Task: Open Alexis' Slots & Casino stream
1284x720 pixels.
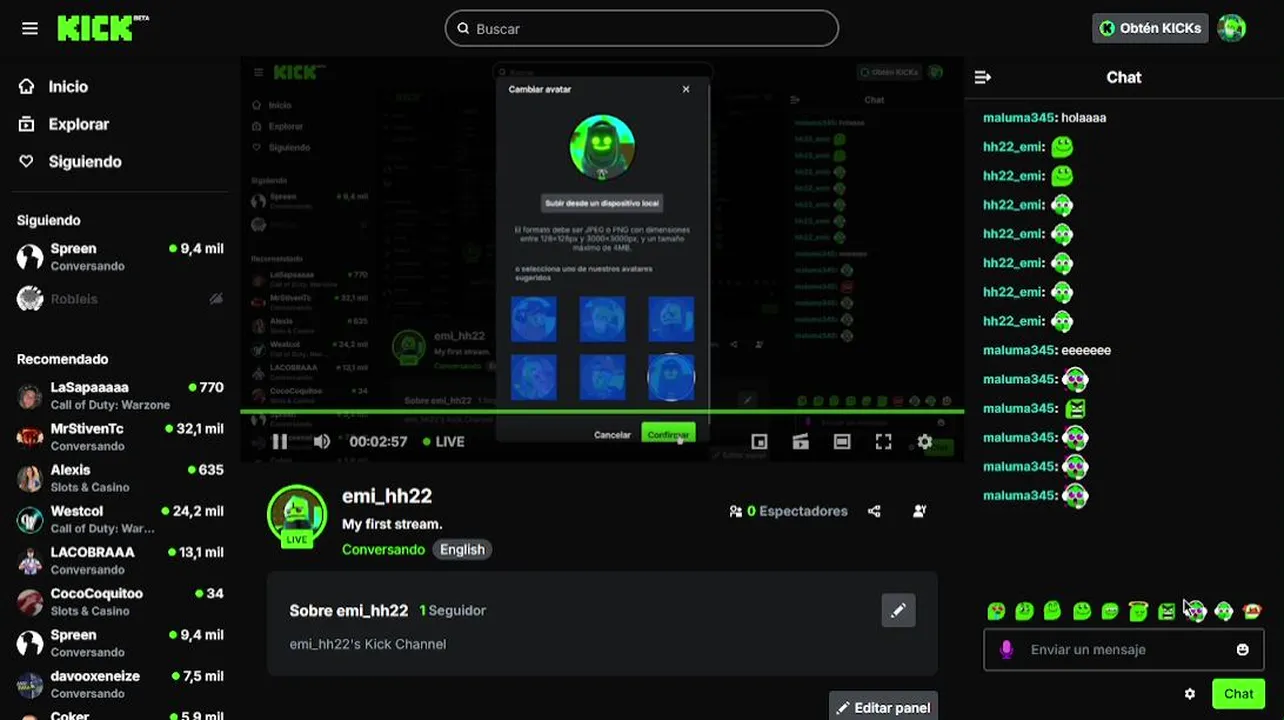Action: 120,478
